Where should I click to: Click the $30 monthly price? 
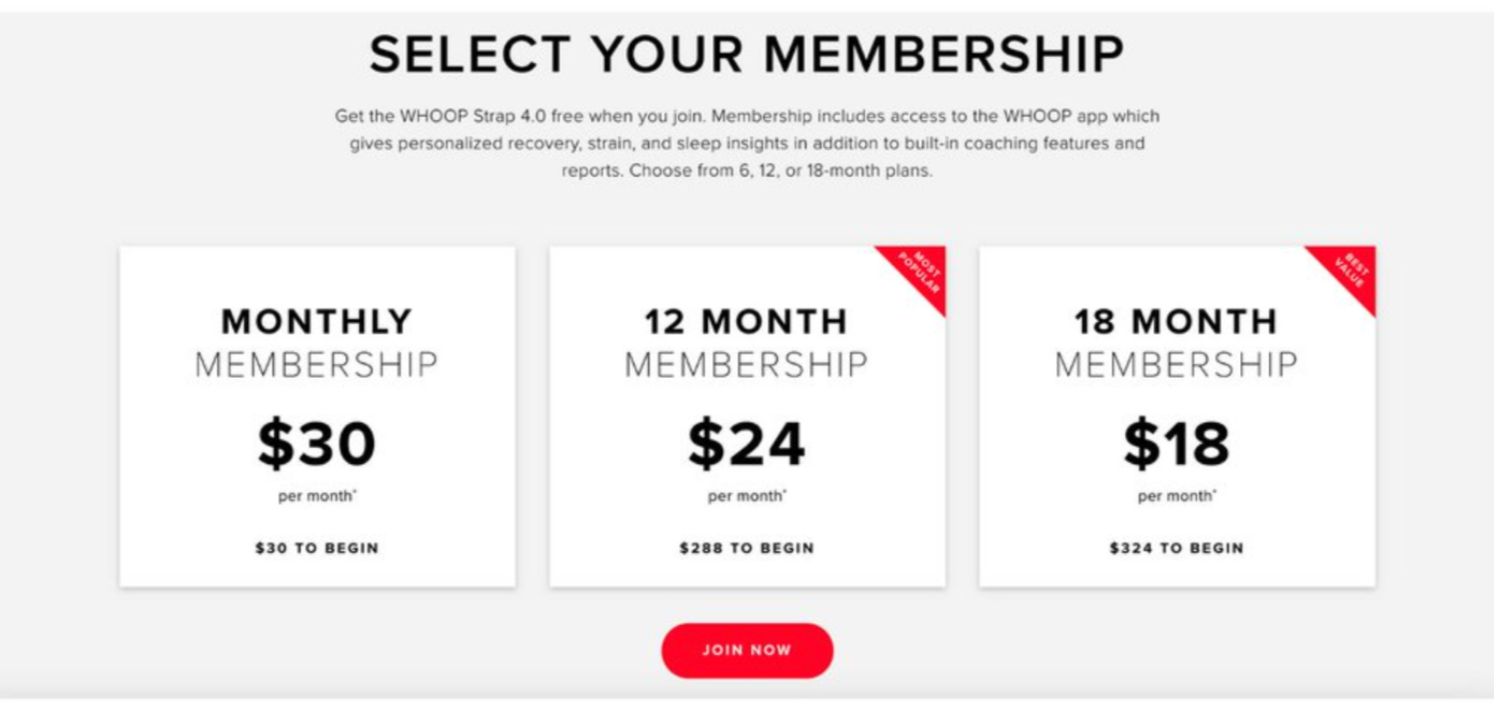click(x=317, y=445)
